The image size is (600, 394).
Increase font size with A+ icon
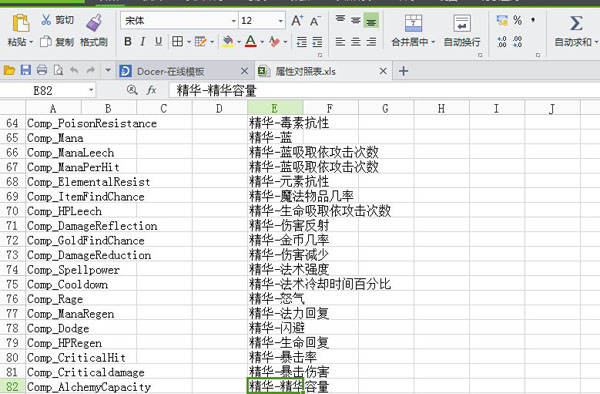pyautogui.click(x=297, y=20)
